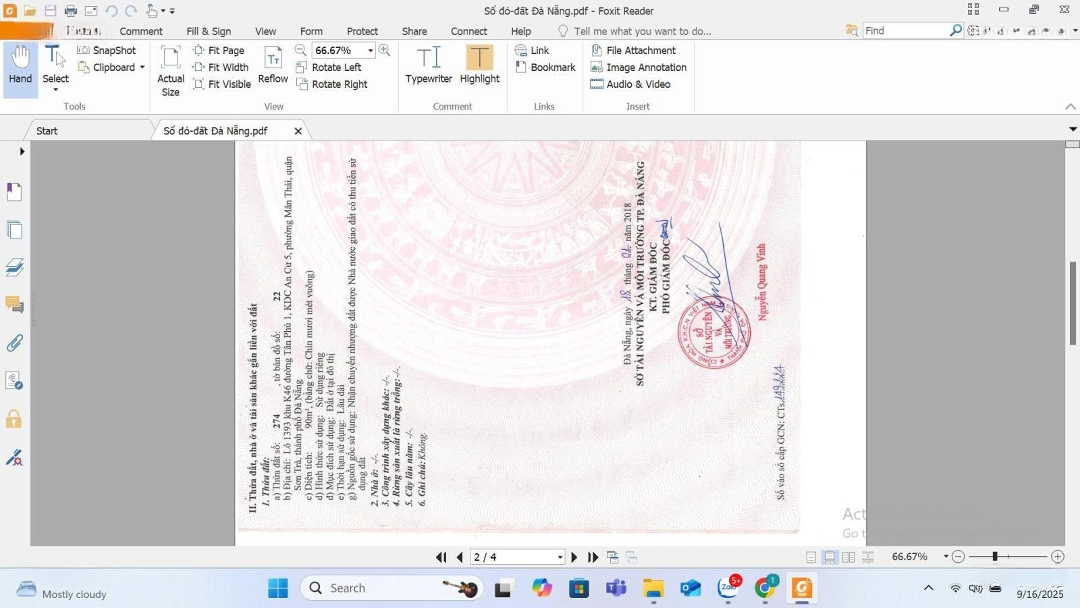1080x608 pixels.
Task: Open the Attachments panel paperclip icon
Action: [x=14, y=343]
